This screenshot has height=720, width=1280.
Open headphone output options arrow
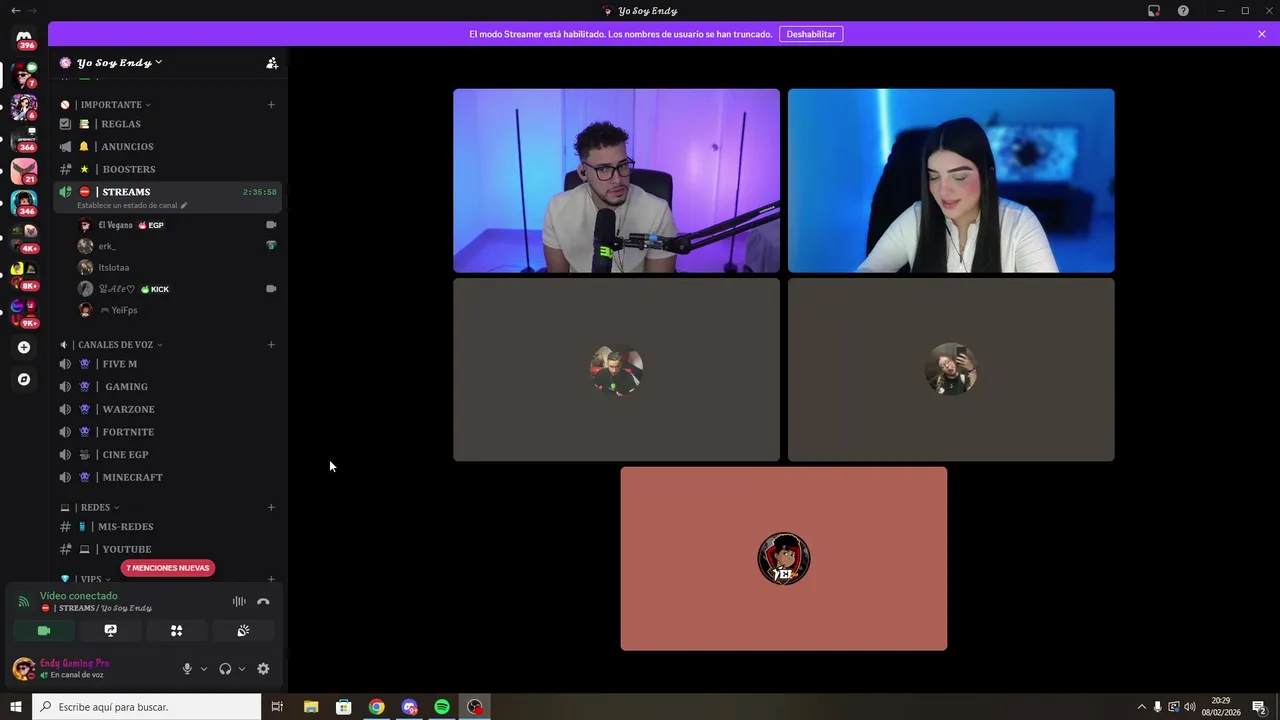coord(242,669)
